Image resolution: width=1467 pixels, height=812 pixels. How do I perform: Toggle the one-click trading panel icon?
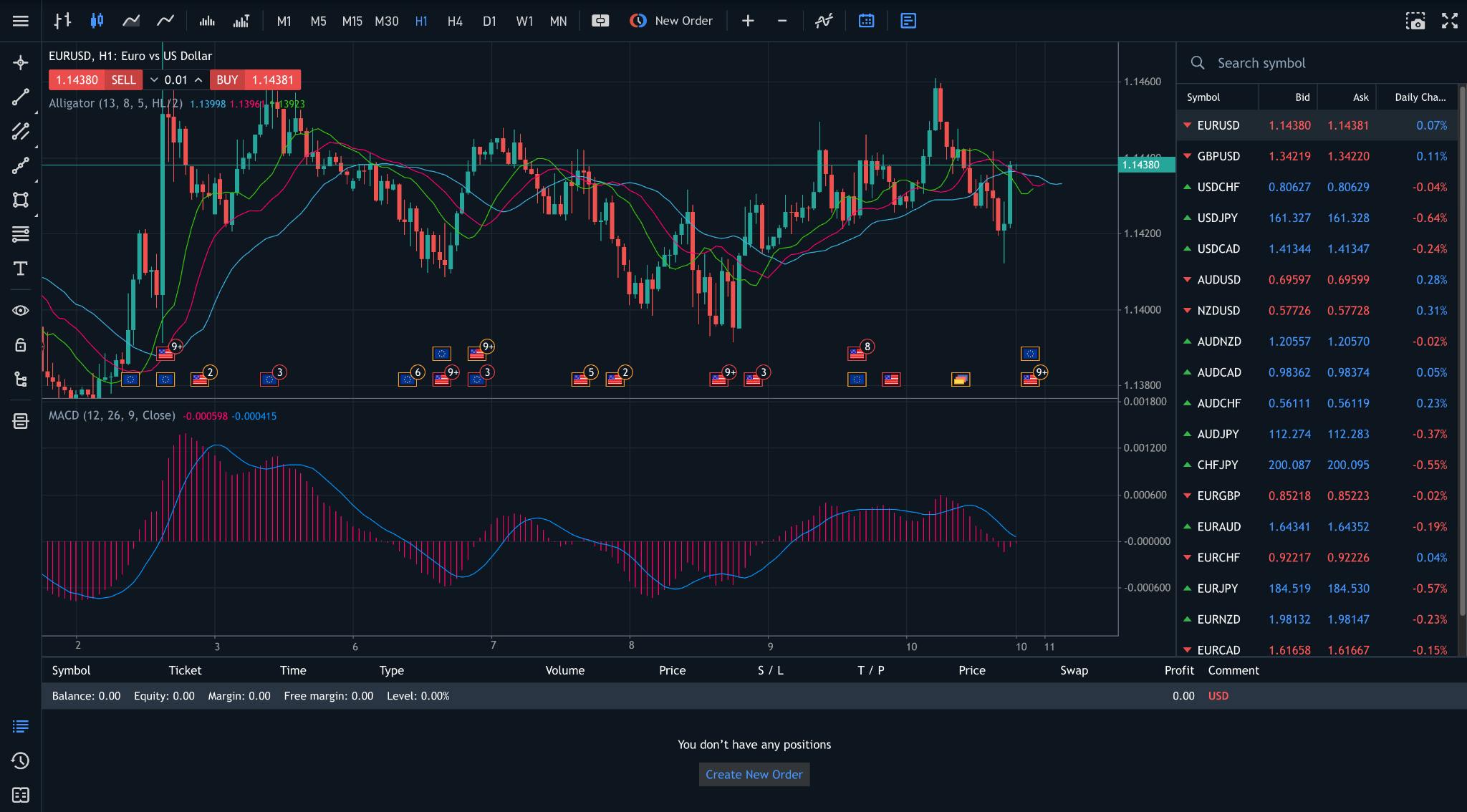point(600,21)
